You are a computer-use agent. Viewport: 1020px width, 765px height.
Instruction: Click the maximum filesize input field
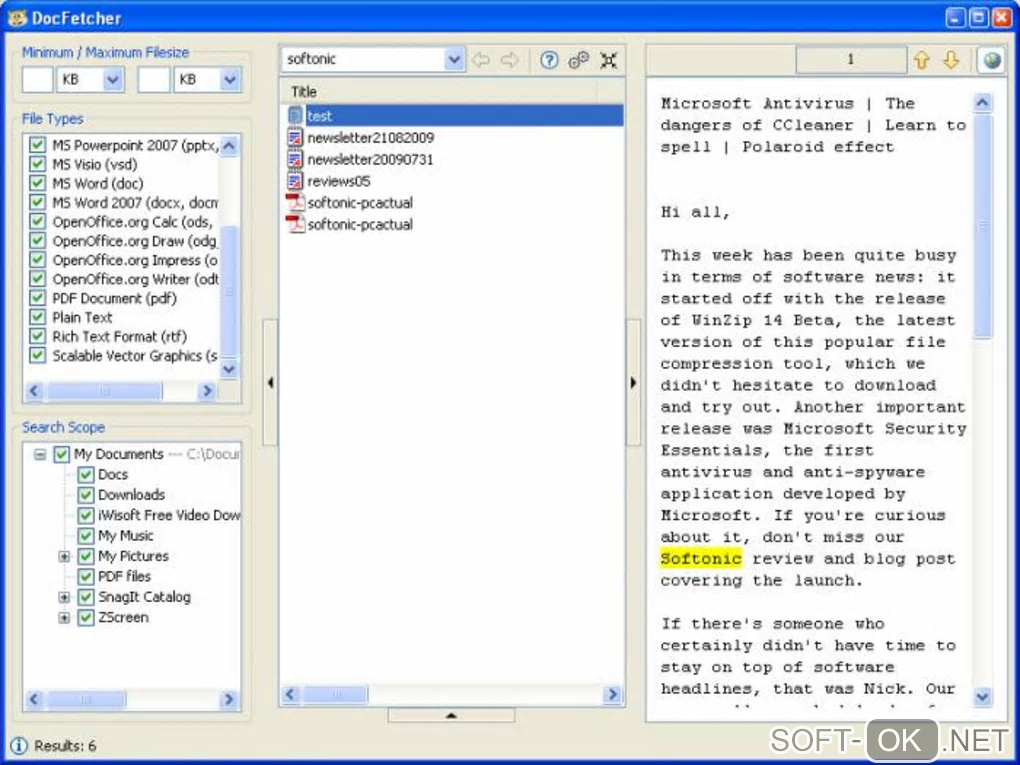pos(154,79)
